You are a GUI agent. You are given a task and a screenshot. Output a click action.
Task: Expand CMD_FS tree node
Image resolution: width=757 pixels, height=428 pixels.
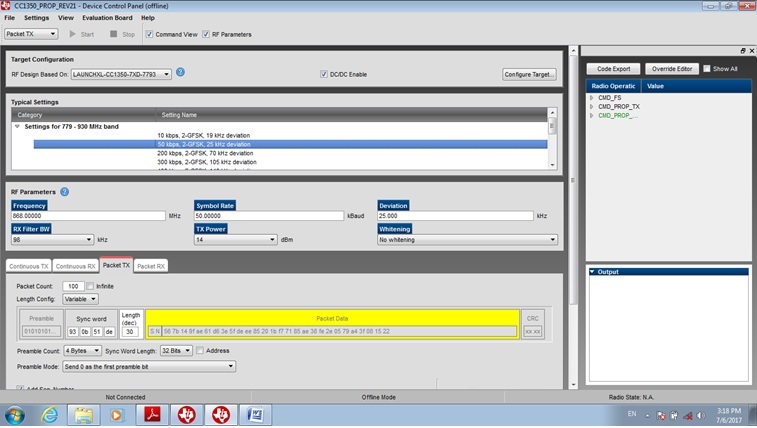(x=592, y=97)
